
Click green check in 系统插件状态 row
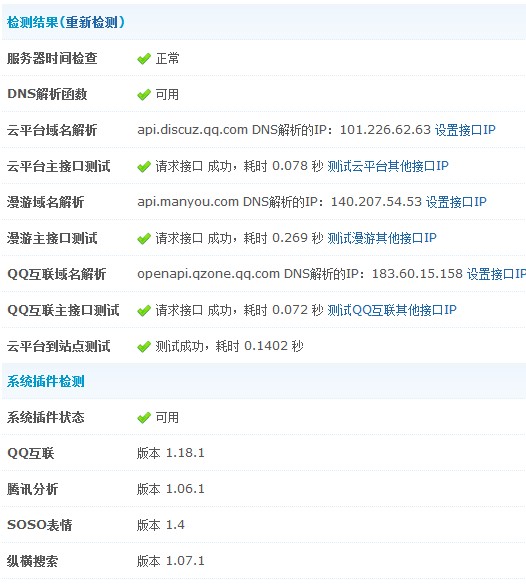[144, 418]
